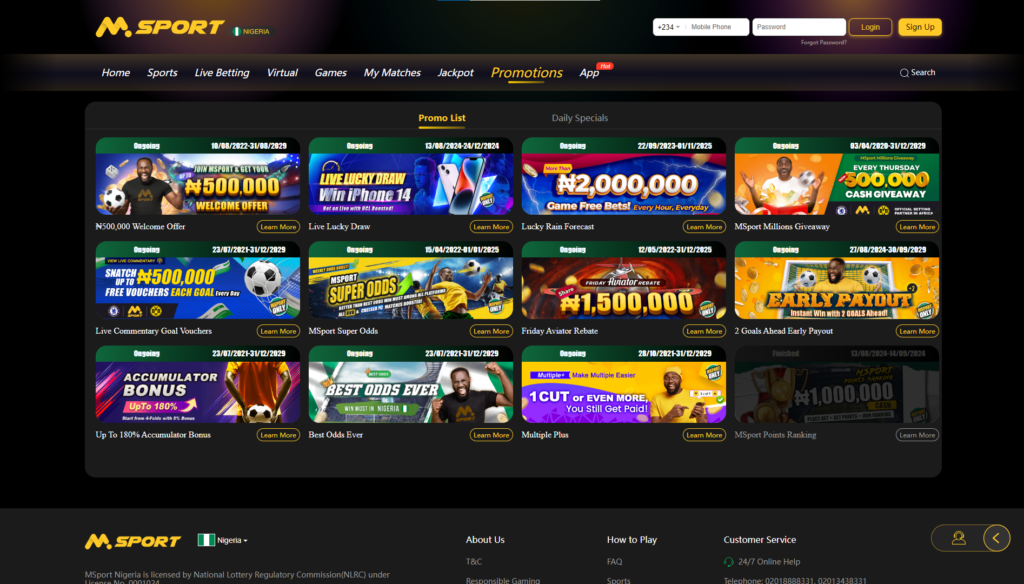Learn More about ₦500,000 Welcome Offer
Image resolution: width=1024 pixels, height=584 pixels.
pyautogui.click(x=278, y=227)
